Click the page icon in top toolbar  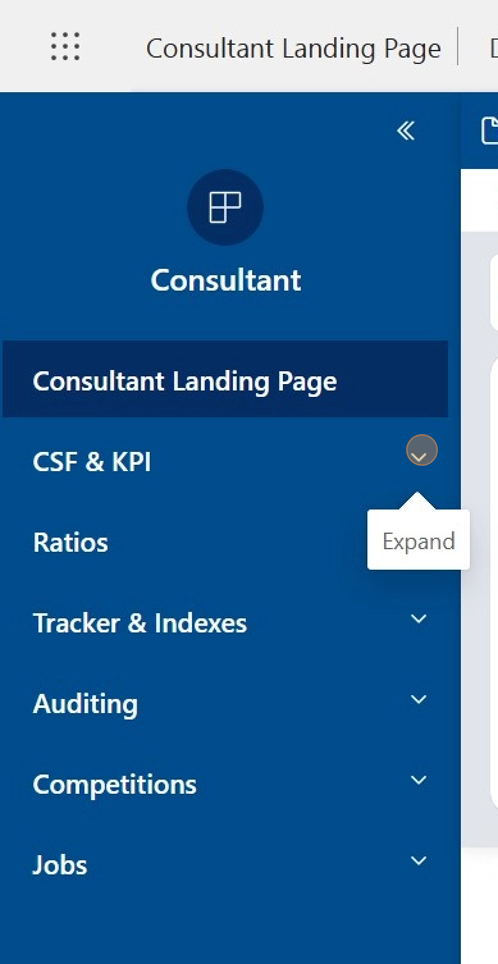(489, 130)
